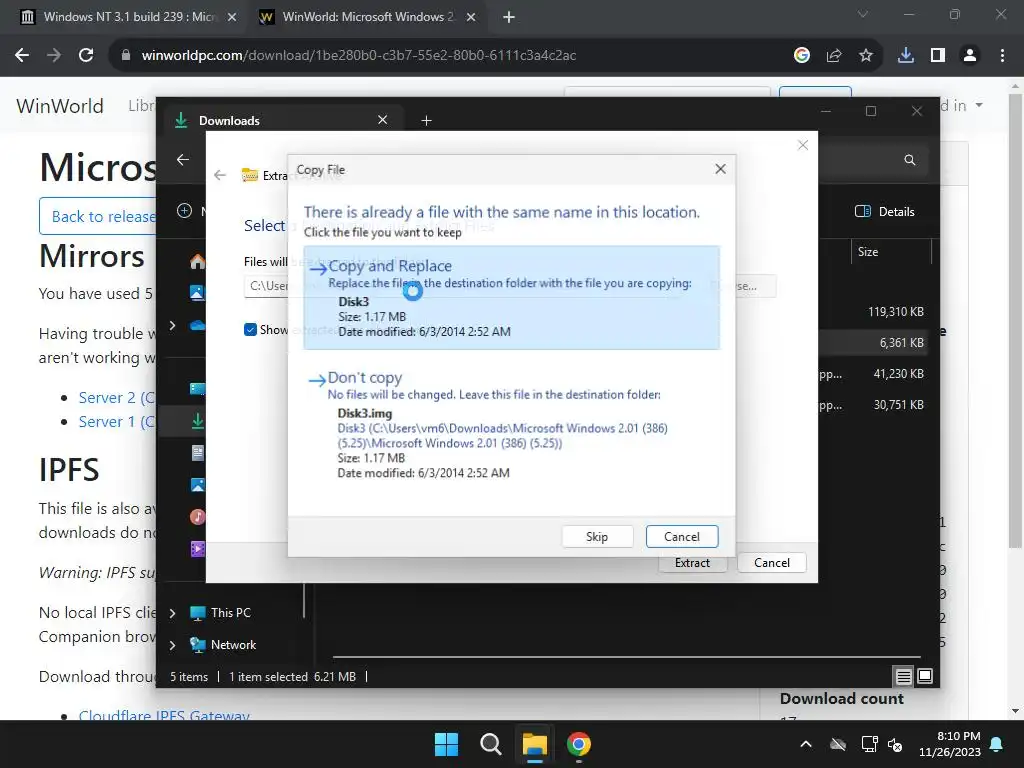Choose Don't copy option
This screenshot has height=768, width=1024.
coord(511,425)
